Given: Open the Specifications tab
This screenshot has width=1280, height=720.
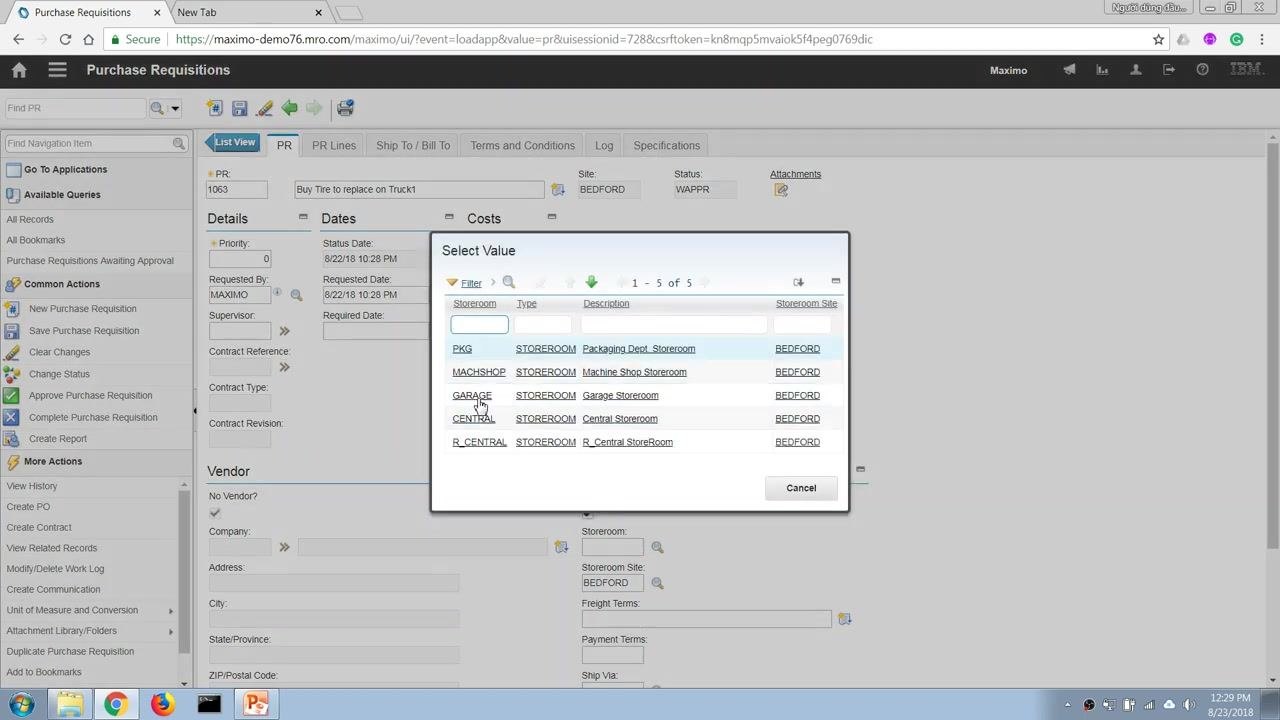Looking at the screenshot, I should (x=666, y=145).
